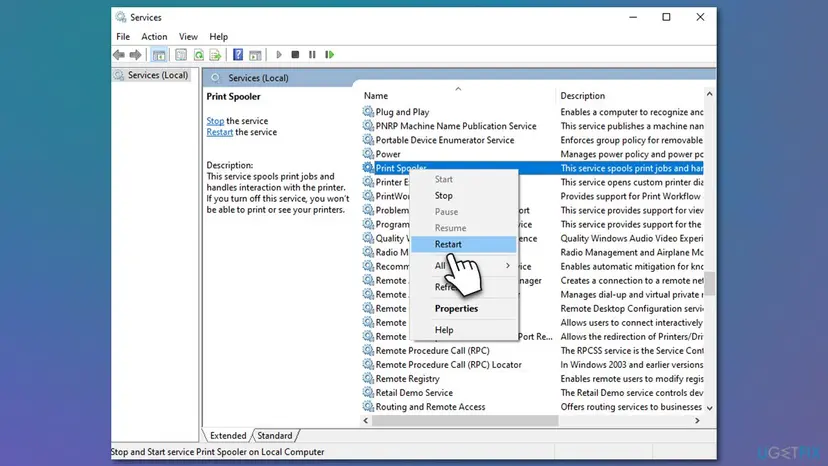828x466 pixels.
Task: Click the Export List toolbar icon
Action: click(x=215, y=54)
